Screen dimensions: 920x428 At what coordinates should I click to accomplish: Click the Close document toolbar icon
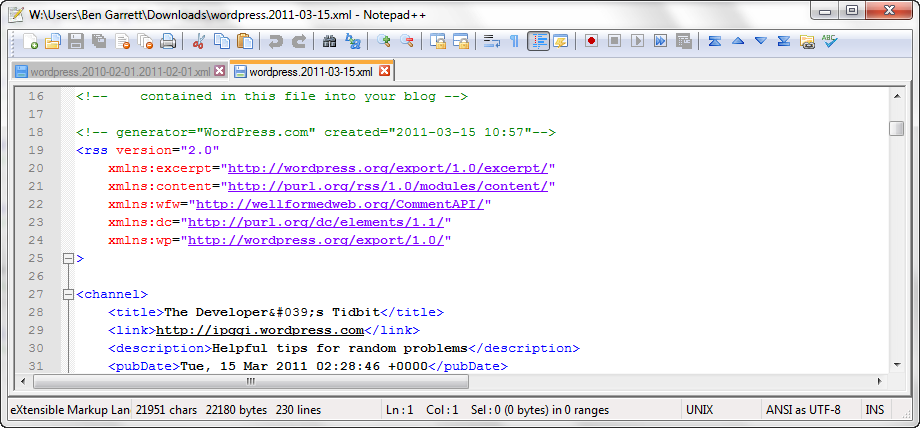pos(123,41)
